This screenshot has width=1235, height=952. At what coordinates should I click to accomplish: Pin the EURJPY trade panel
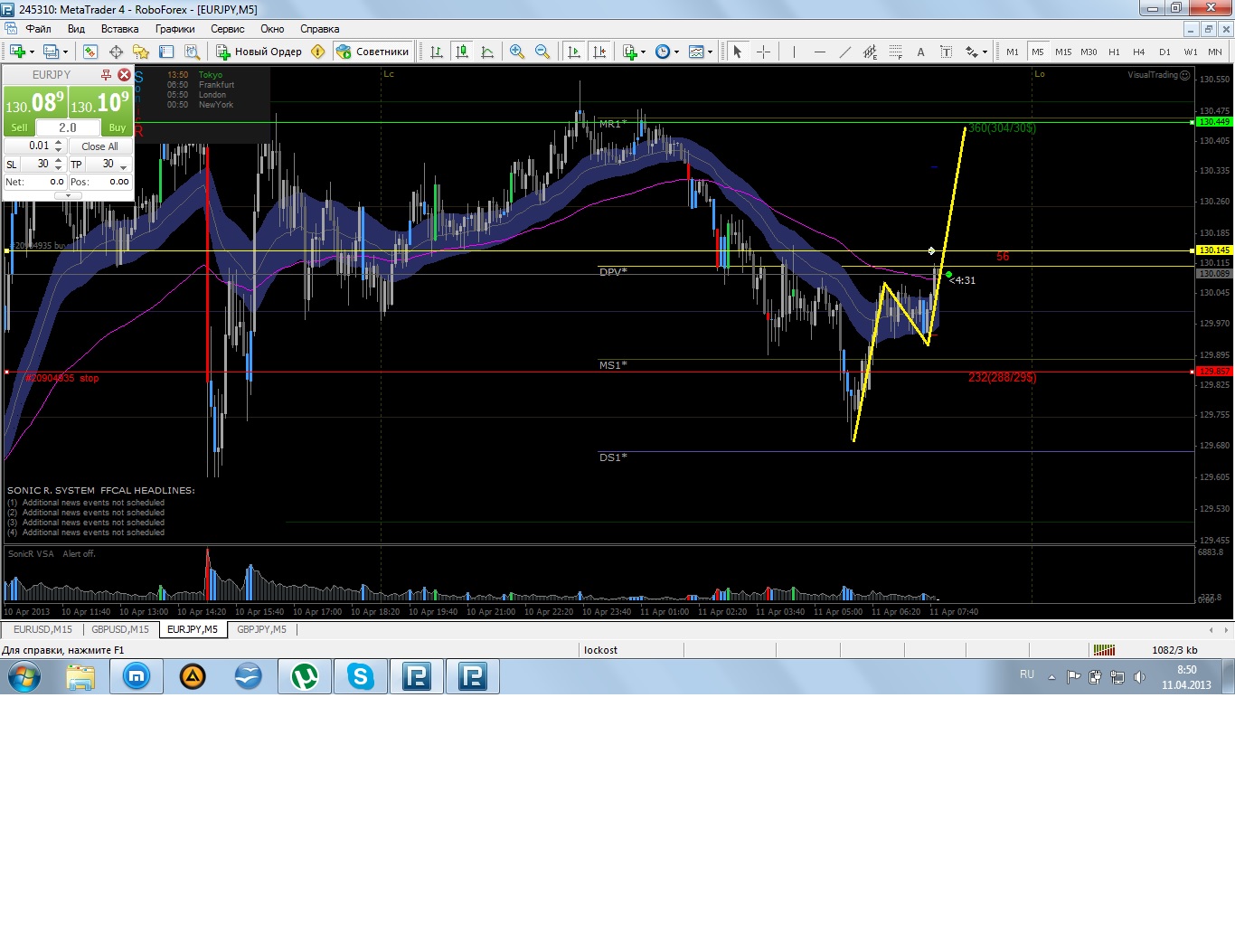pyautogui.click(x=106, y=75)
